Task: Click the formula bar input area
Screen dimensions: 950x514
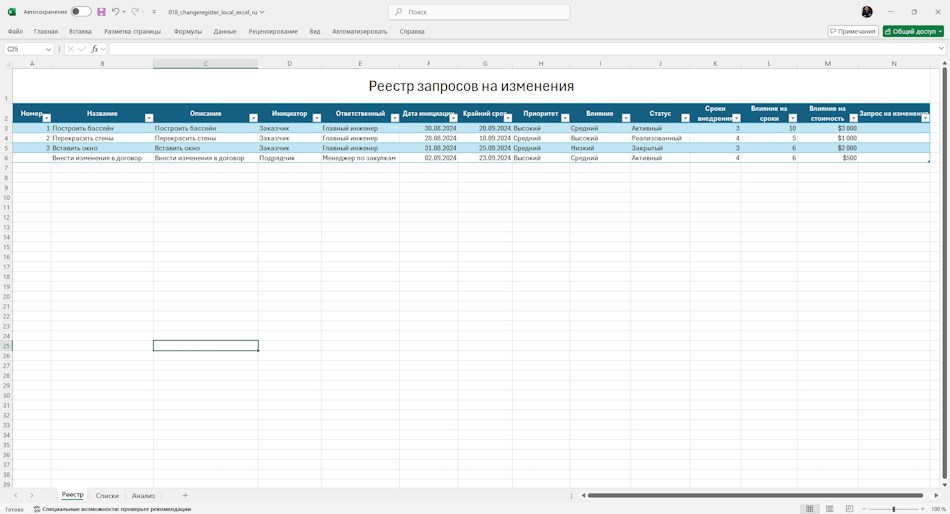Action: (522, 49)
